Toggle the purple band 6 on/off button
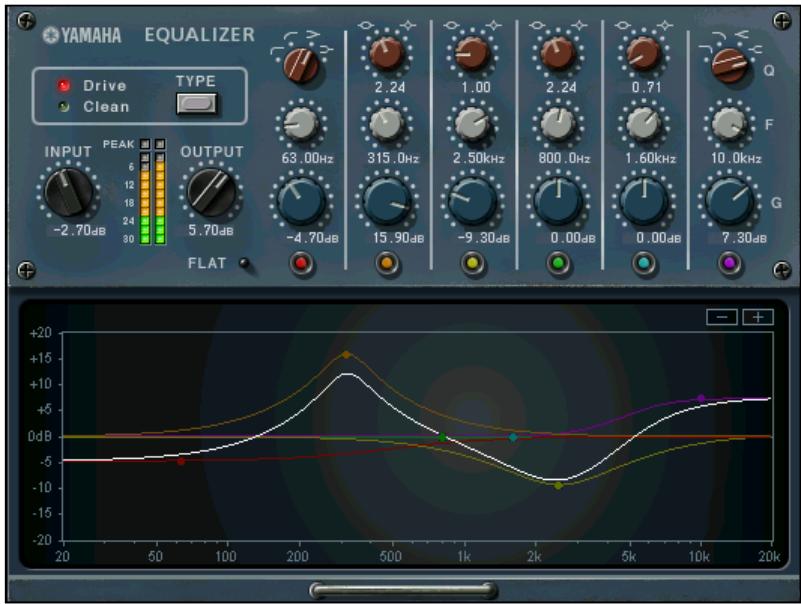The height and width of the screenshot is (604, 801). (x=729, y=264)
